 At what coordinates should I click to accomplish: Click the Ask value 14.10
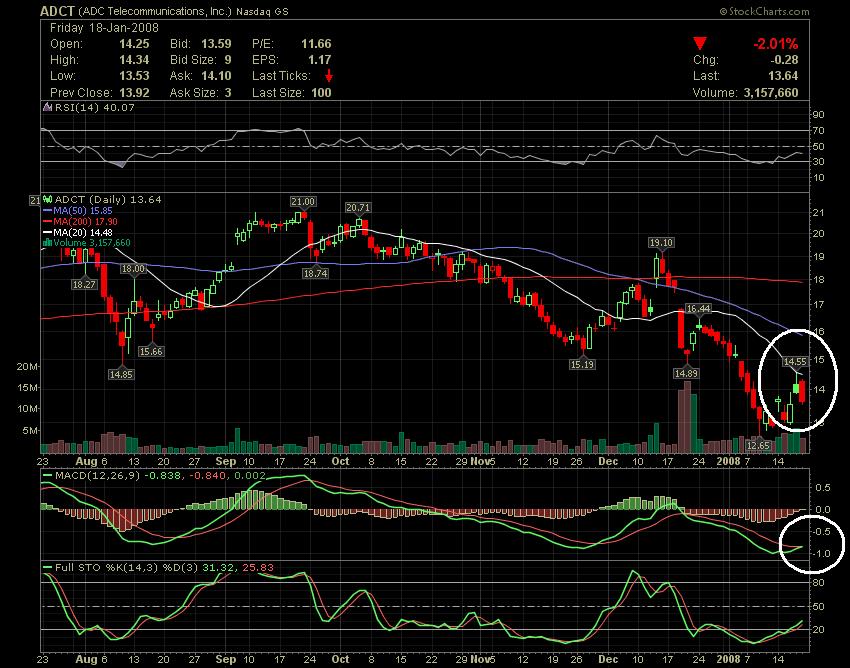point(216,76)
